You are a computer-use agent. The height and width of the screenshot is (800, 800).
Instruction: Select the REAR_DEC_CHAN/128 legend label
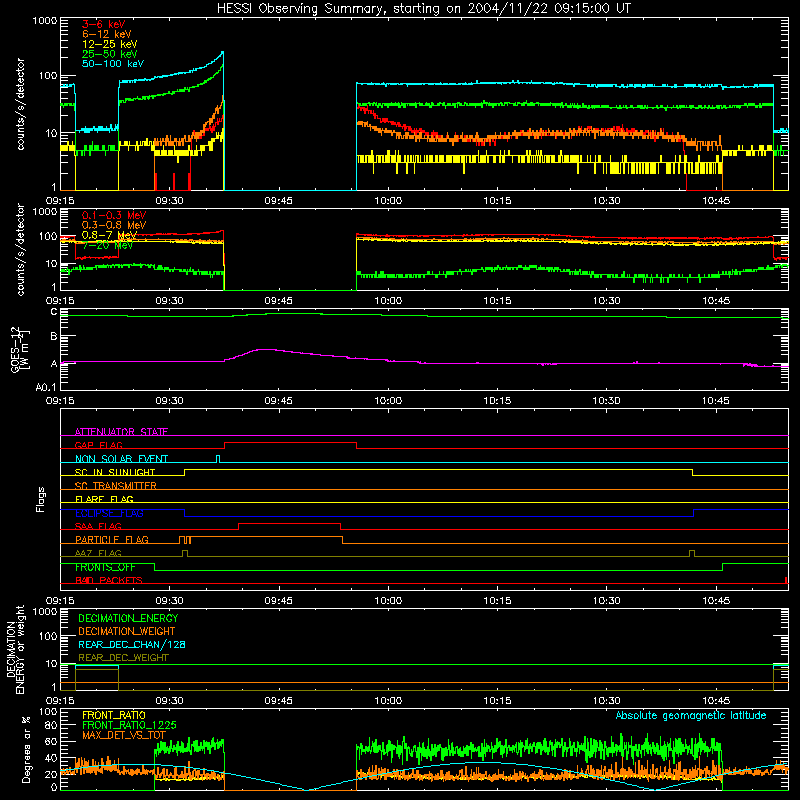pos(132,644)
